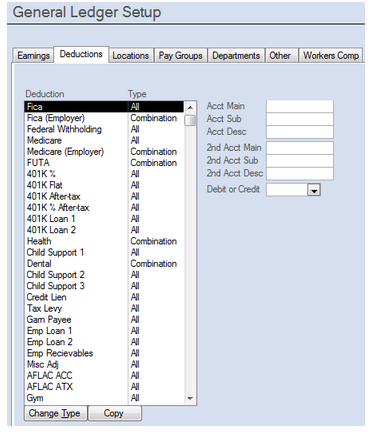The image size is (370, 432).
Task: Select the 401K % After-tax row
Action: point(104,208)
